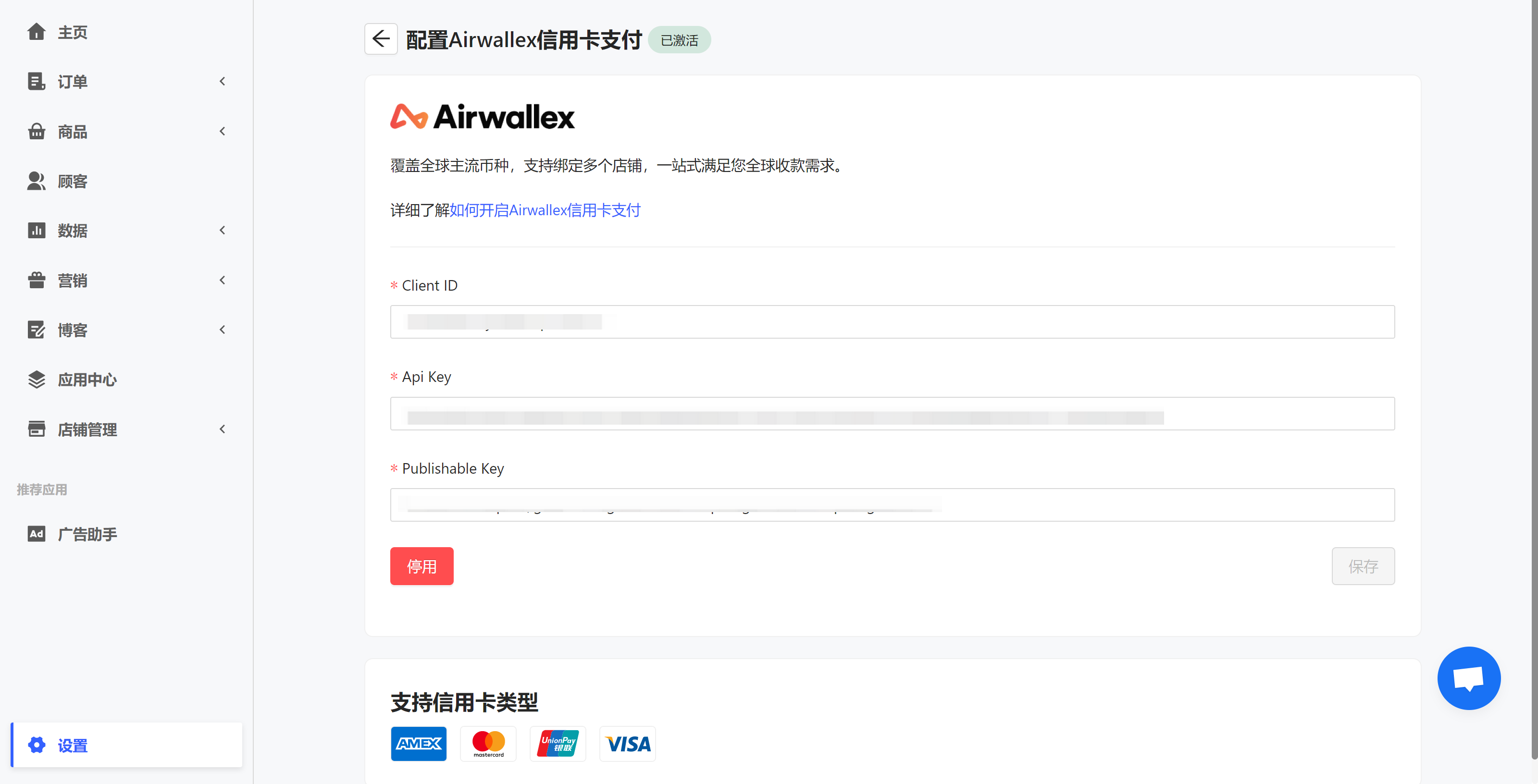Click the AMEX card icon

pyautogui.click(x=419, y=744)
